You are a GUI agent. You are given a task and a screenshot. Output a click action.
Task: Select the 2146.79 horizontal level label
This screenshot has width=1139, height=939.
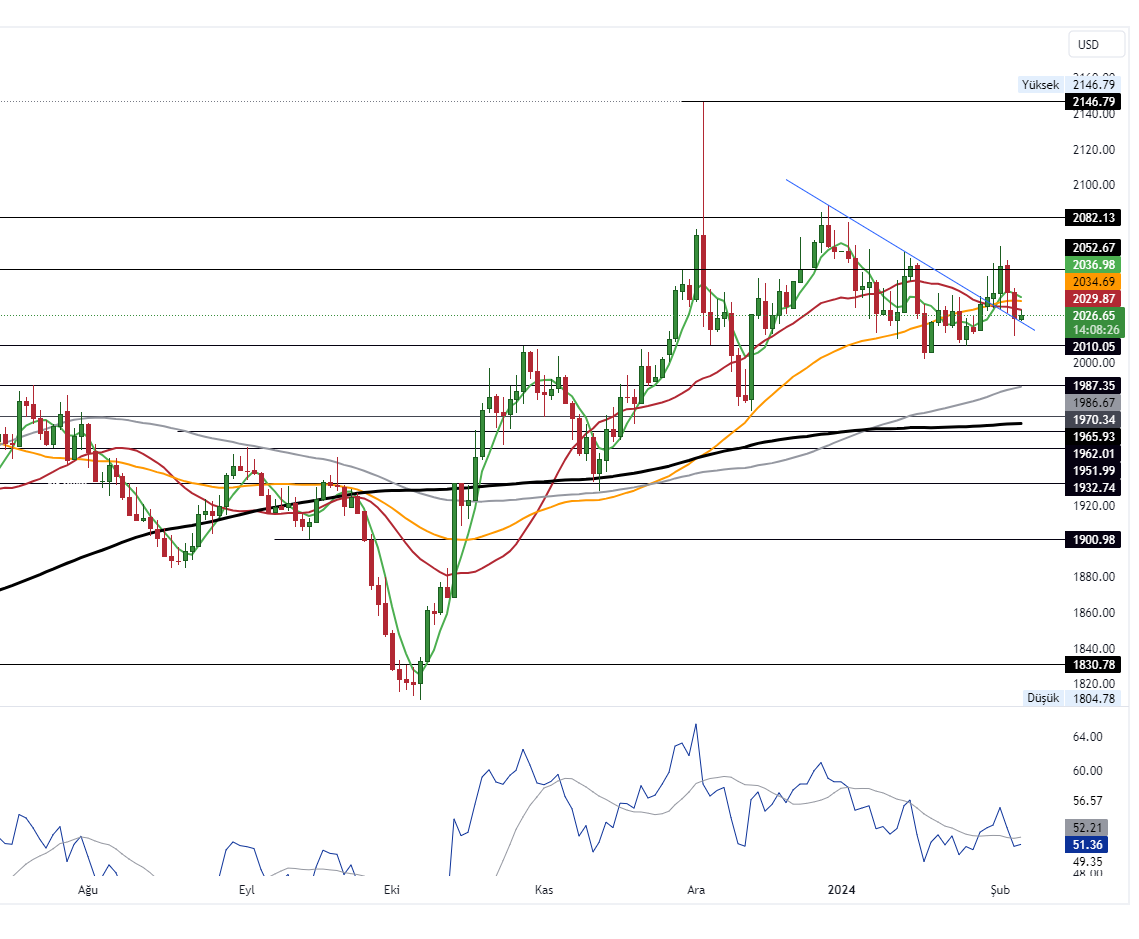click(1093, 102)
